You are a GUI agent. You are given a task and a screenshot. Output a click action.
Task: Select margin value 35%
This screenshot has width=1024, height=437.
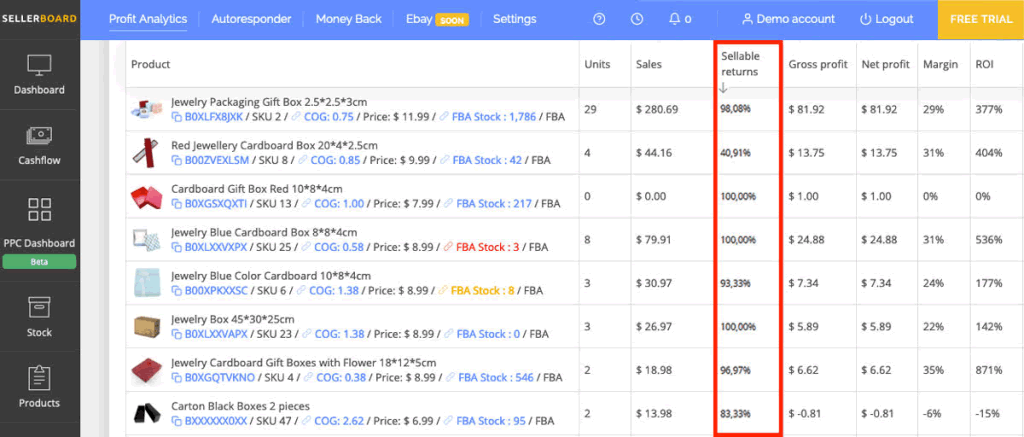933,370
